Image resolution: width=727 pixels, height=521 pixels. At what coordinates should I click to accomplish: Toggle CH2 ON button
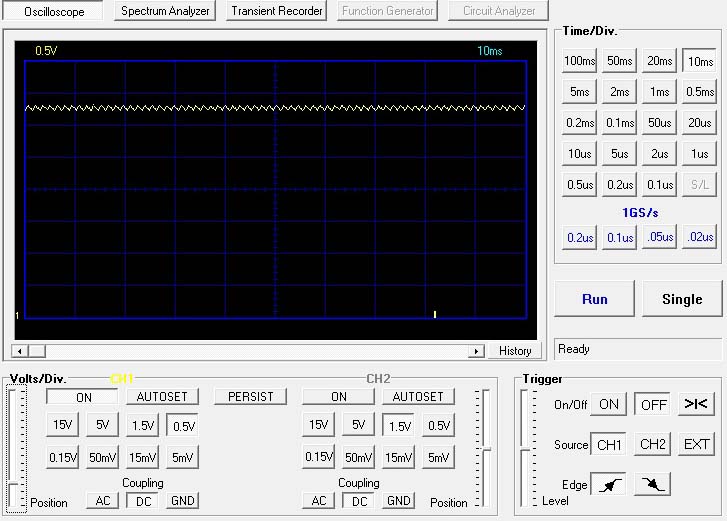pyautogui.click(x=338, y=397)
